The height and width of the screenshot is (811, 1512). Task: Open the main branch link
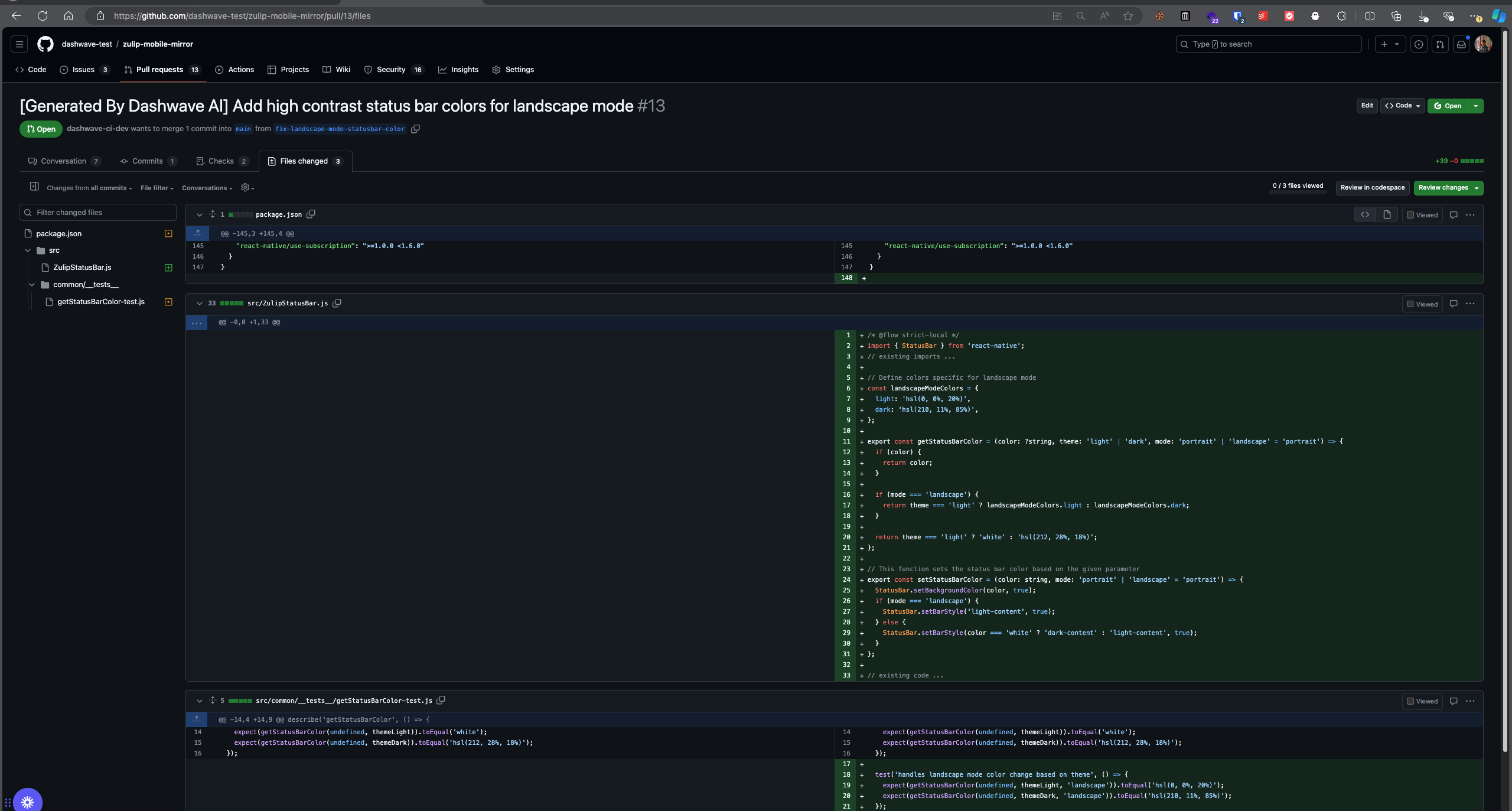[243, 129]
